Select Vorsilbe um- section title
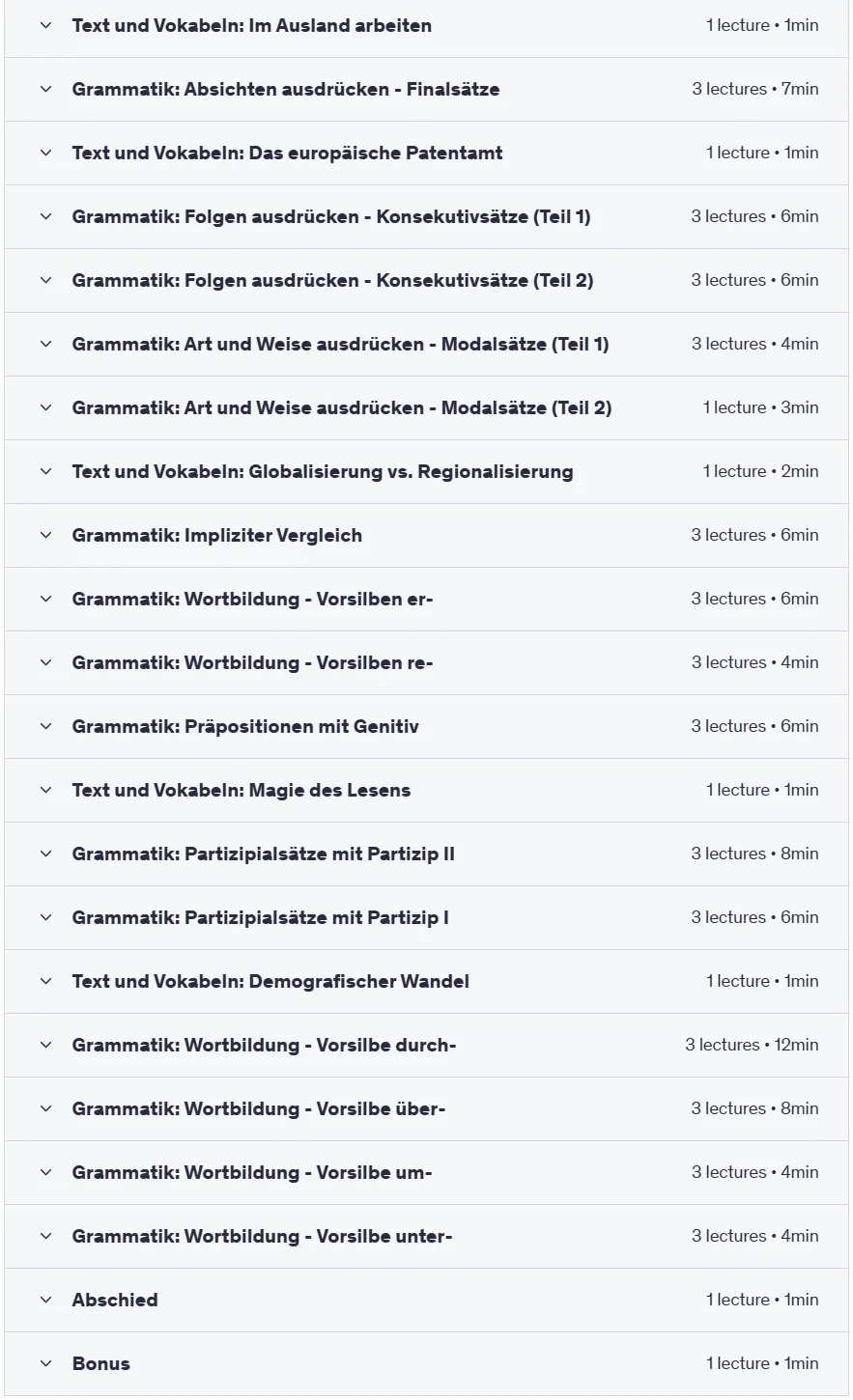The width and height of the screenshot is (853, 1400). pos(252,1173)
